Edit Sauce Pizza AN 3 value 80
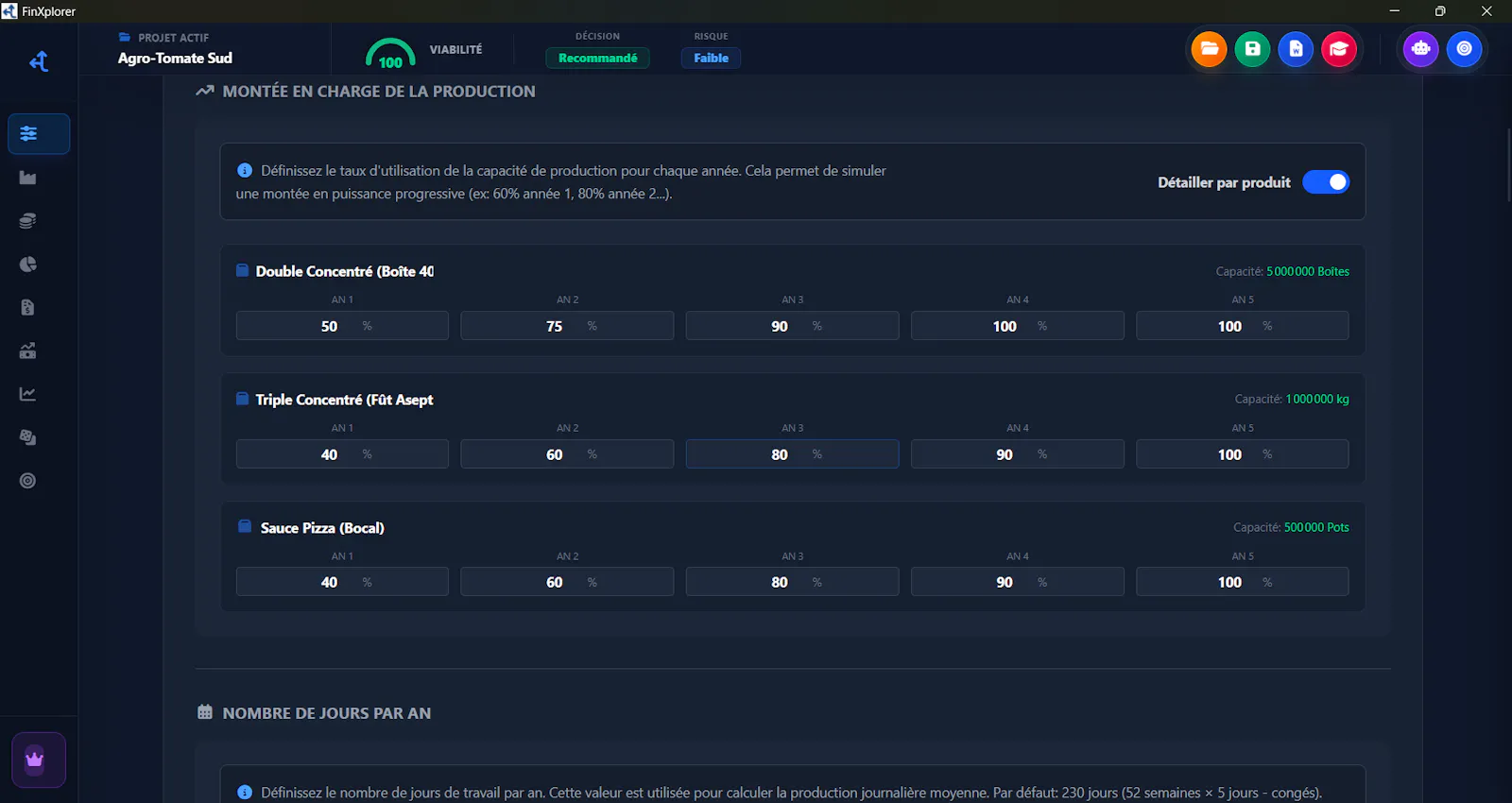 792,582
